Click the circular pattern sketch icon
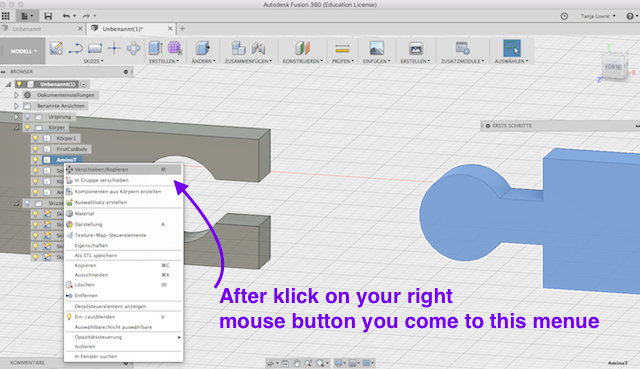This screenshot has width=640, height=369. 133,49
